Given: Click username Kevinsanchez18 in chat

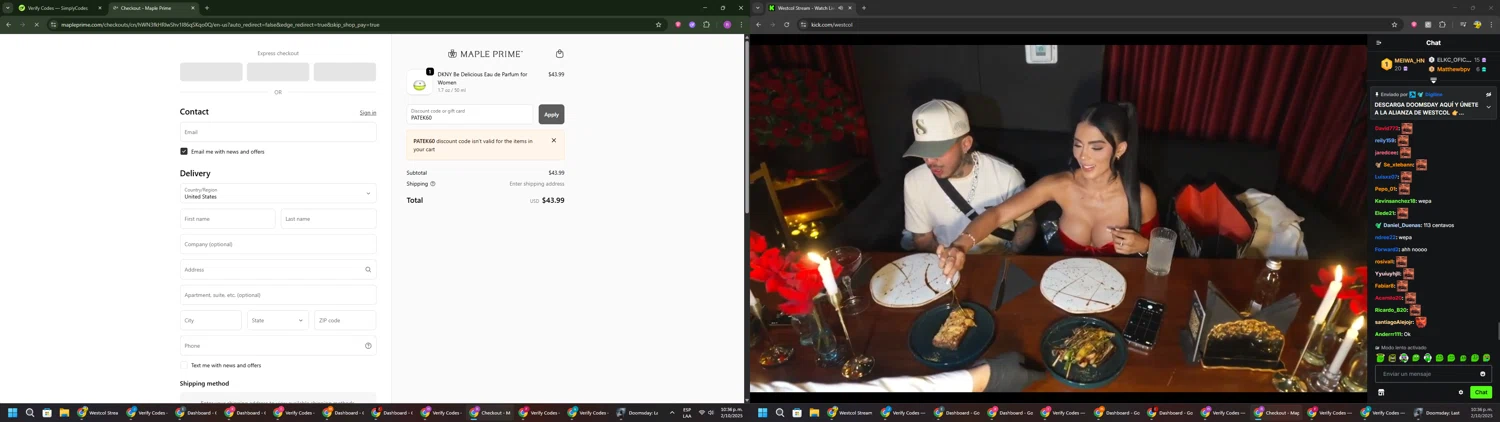Looking at the screenshot, I should [x=1395, y=201].
